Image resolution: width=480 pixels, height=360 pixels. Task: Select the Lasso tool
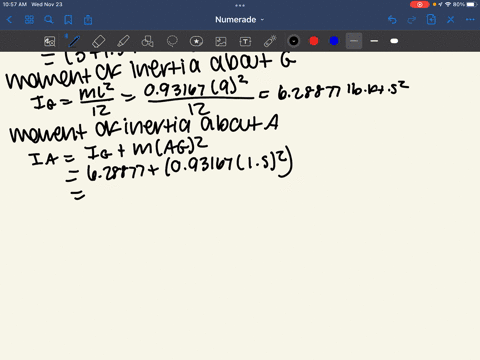click(172, 41)
